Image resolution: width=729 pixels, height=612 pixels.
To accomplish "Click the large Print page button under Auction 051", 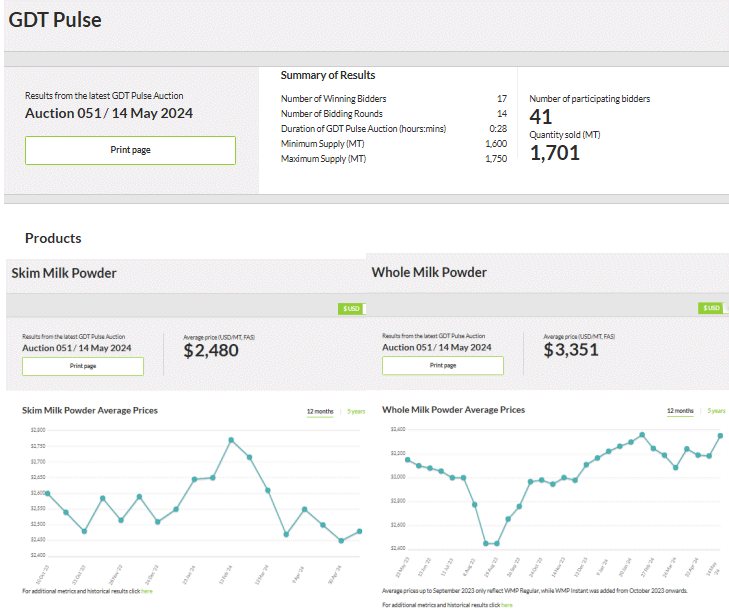I will pos(130,150).
